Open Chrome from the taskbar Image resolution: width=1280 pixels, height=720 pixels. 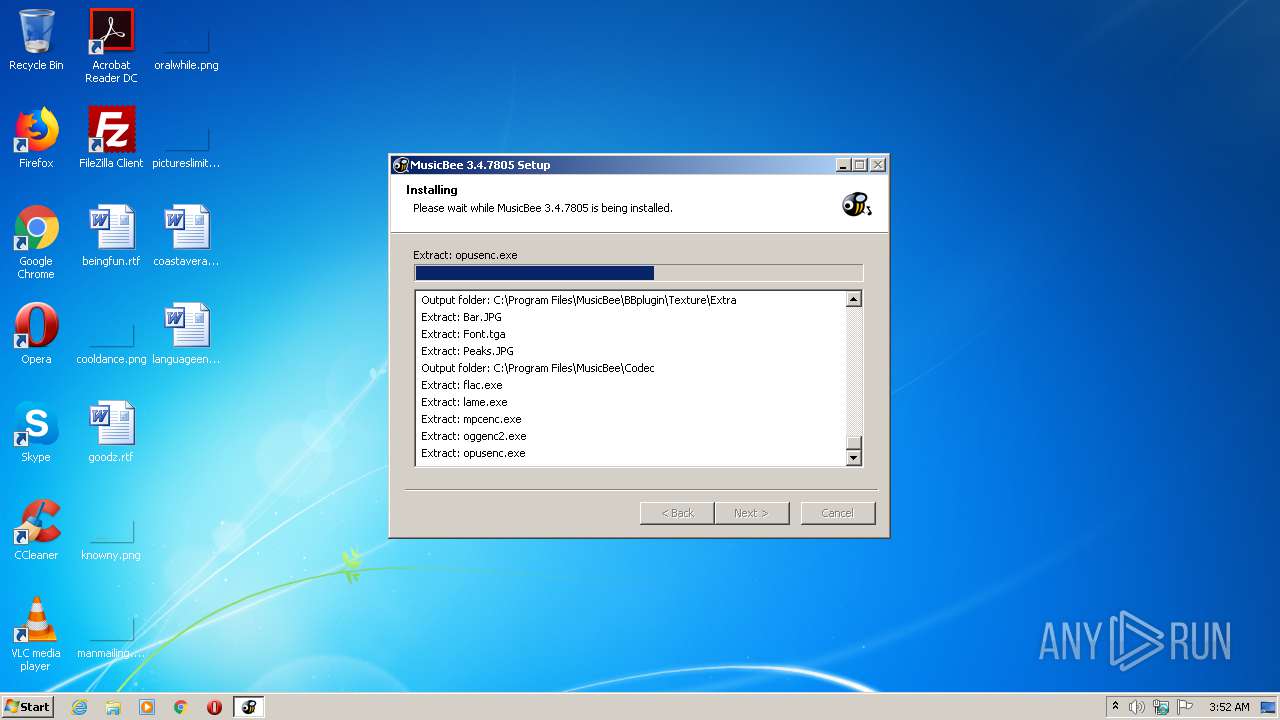click(x=181, y=707)
